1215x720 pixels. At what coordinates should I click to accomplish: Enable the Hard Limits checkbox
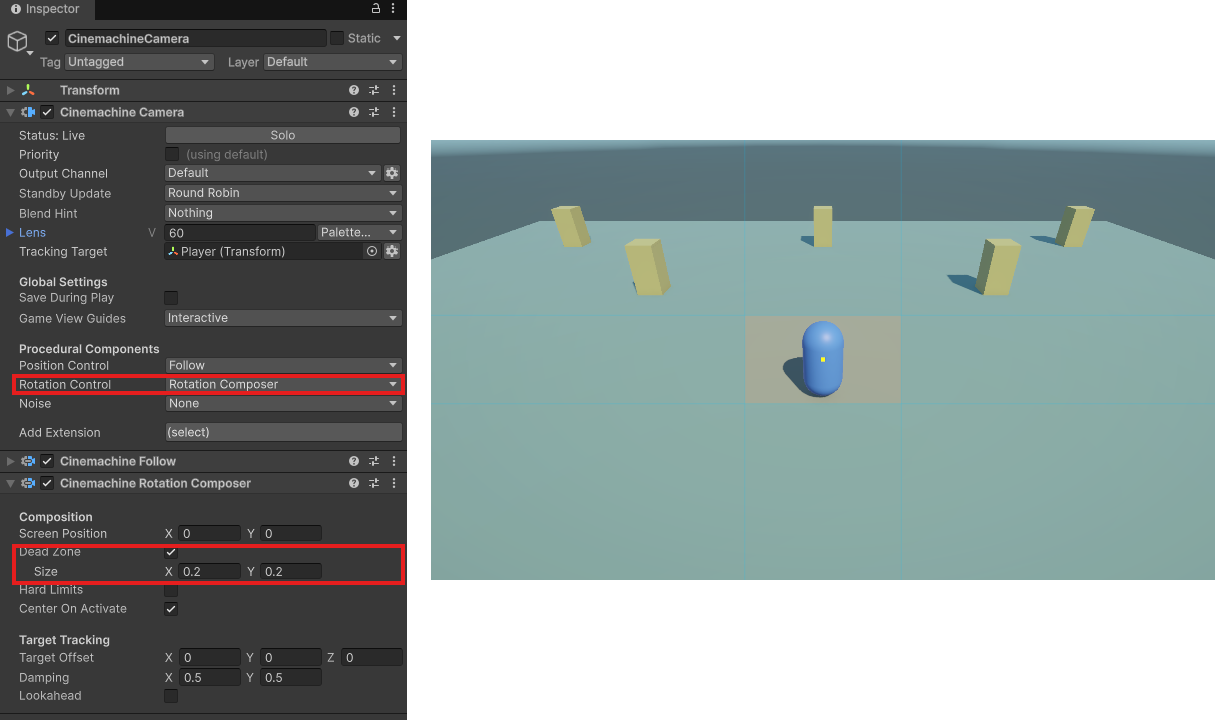click(171, 590)
